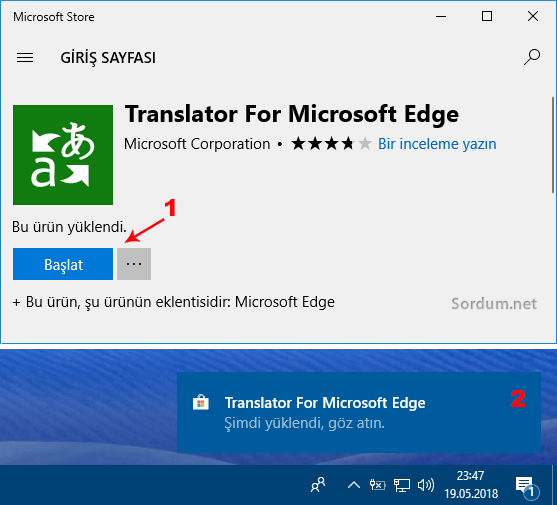Open the Translator installed toast notification

click(x=359, y=412)
